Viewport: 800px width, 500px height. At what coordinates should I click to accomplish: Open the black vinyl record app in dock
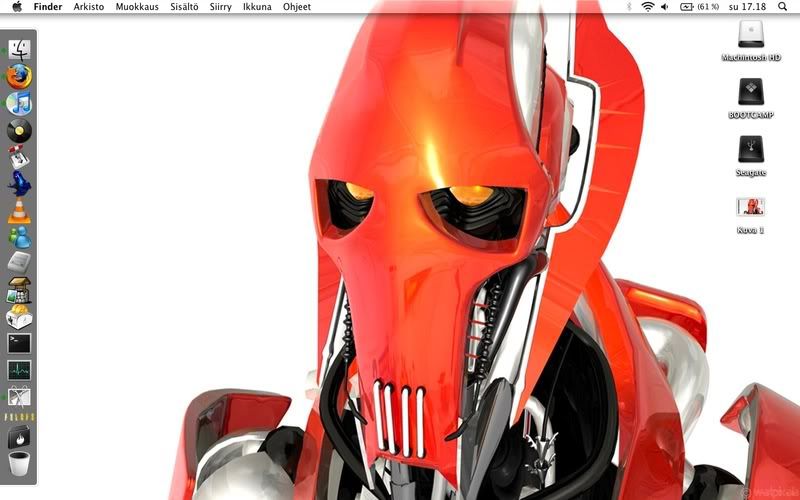19,131
